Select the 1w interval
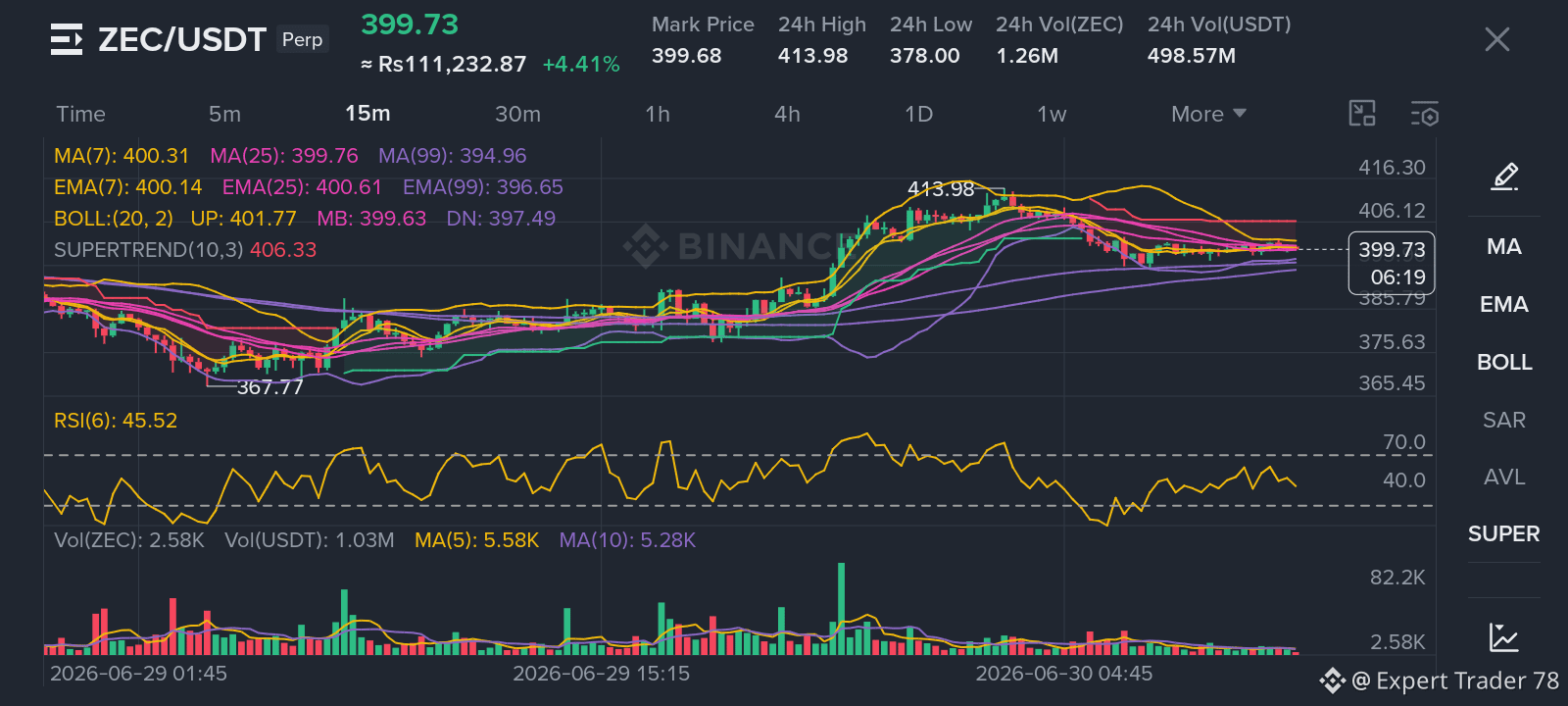This screenshot has height=706, width=1568. 1052,115
